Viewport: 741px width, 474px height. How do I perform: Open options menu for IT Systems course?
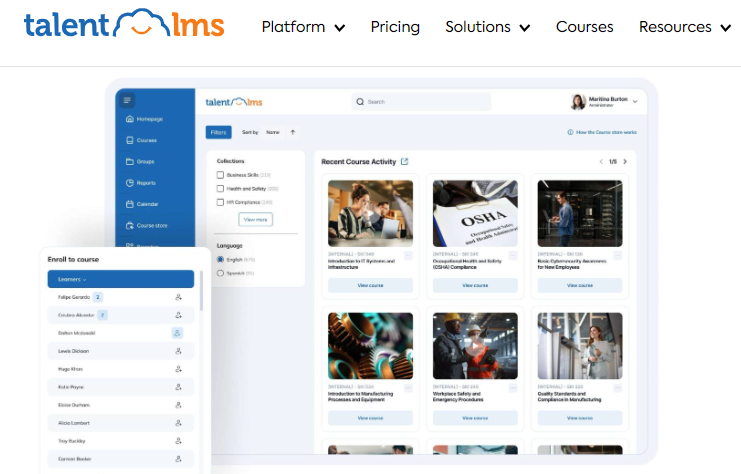tap(408, 256)
